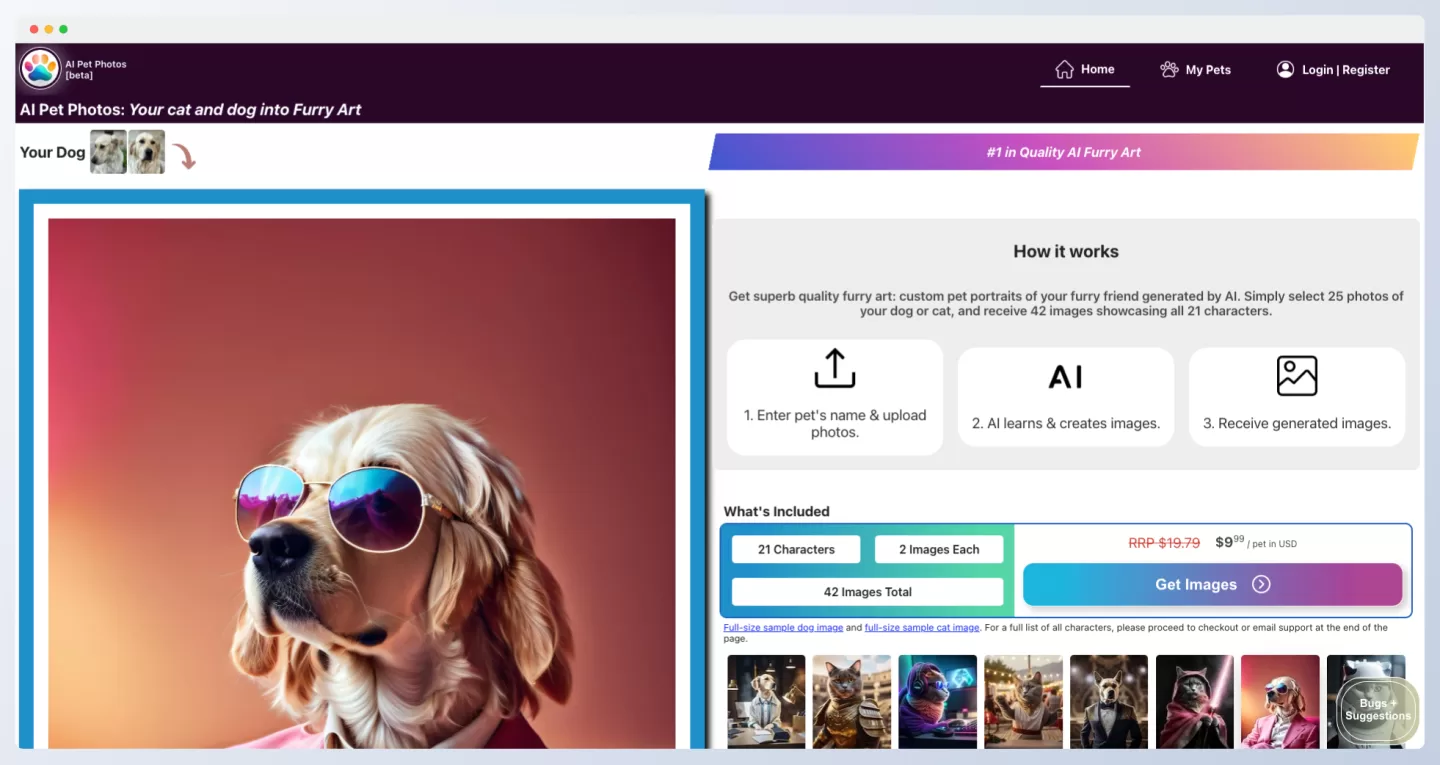
Task: Open the dog in tuxedo thumbnail
Action: [1109, 701]
